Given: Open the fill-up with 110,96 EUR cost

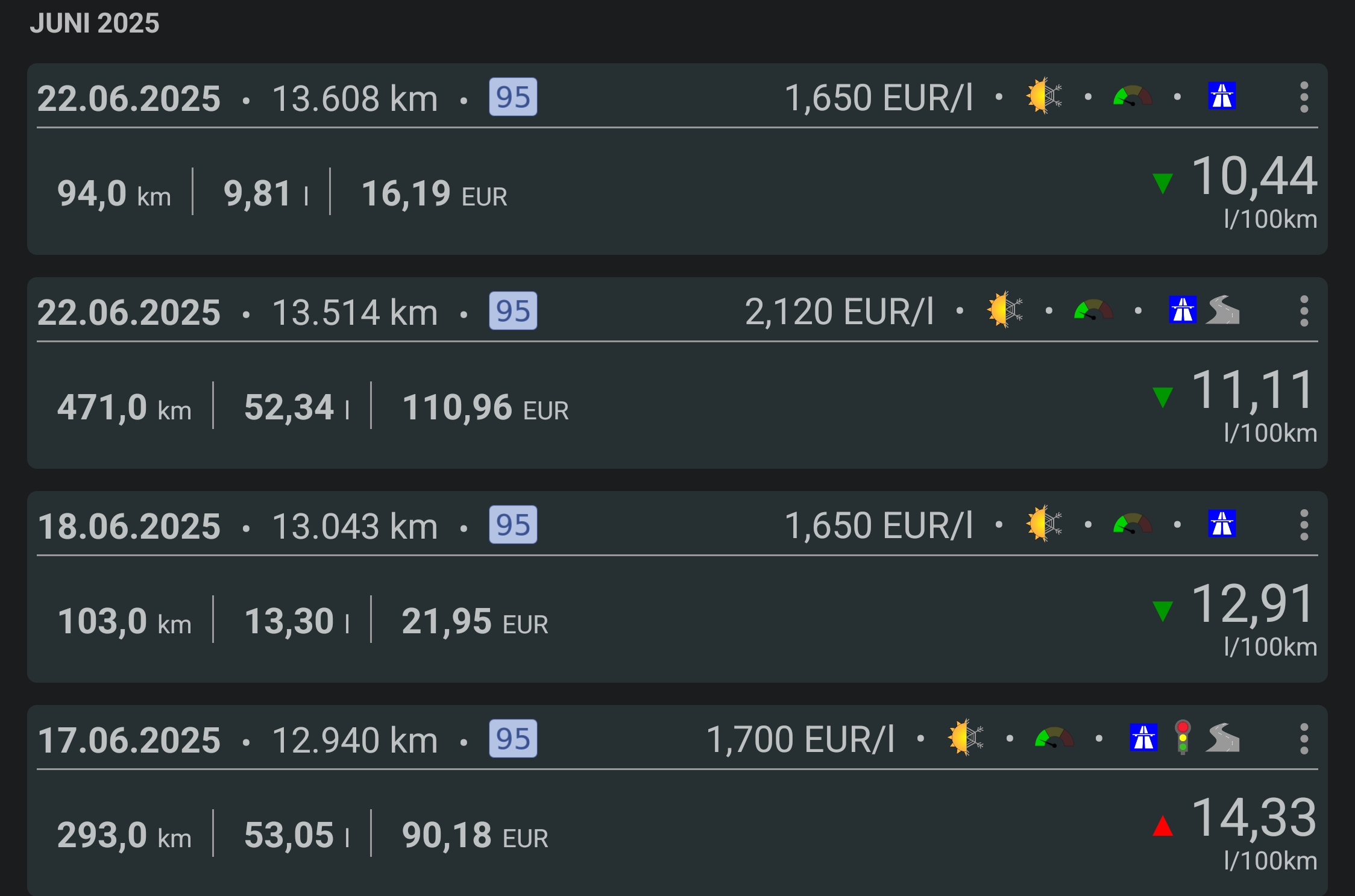Looking at the screenshot, I should pyautogui.click(x=485, y=407).
